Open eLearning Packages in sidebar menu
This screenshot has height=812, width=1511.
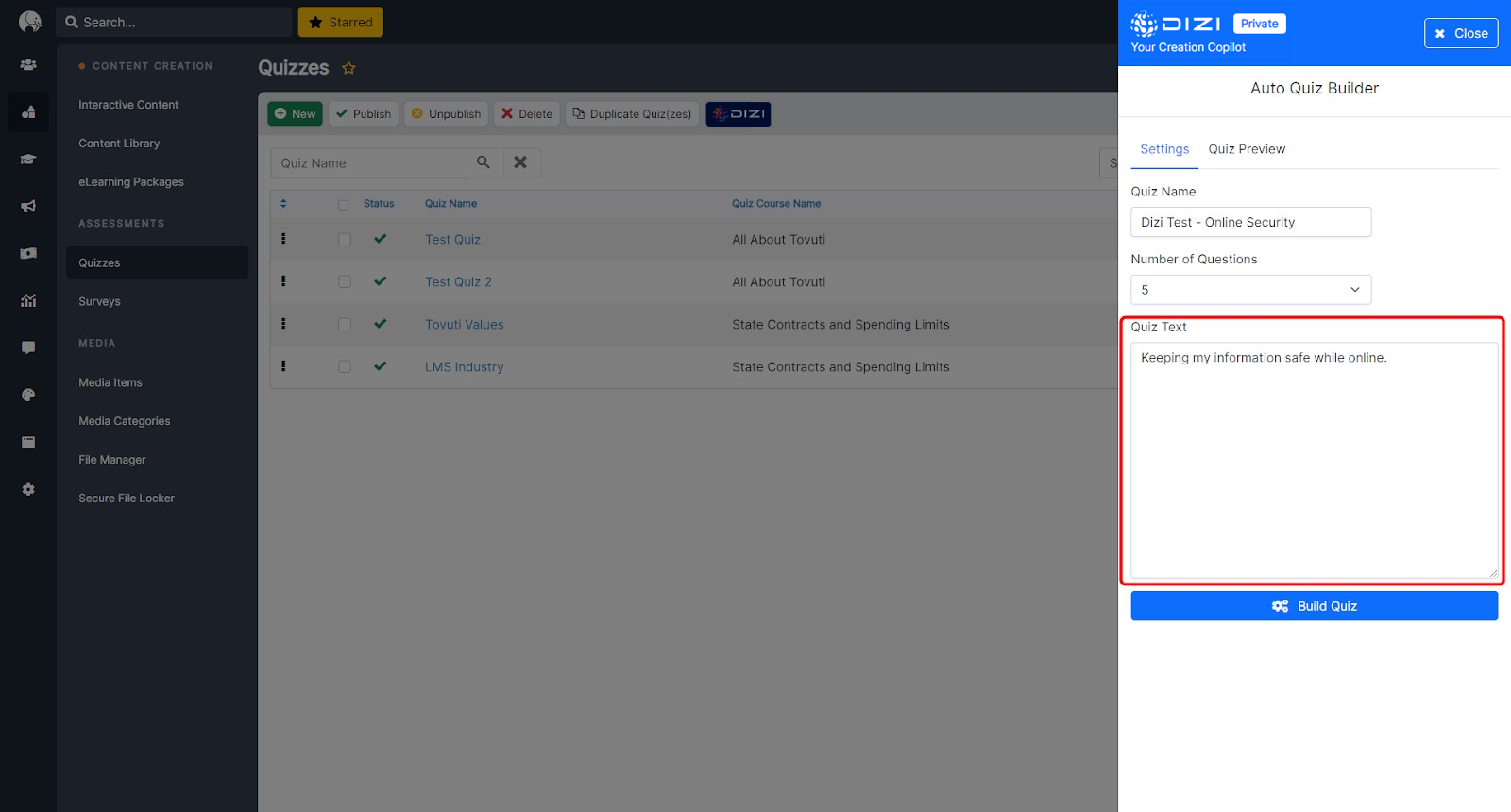pyautogui.click(x=131, y=182)
